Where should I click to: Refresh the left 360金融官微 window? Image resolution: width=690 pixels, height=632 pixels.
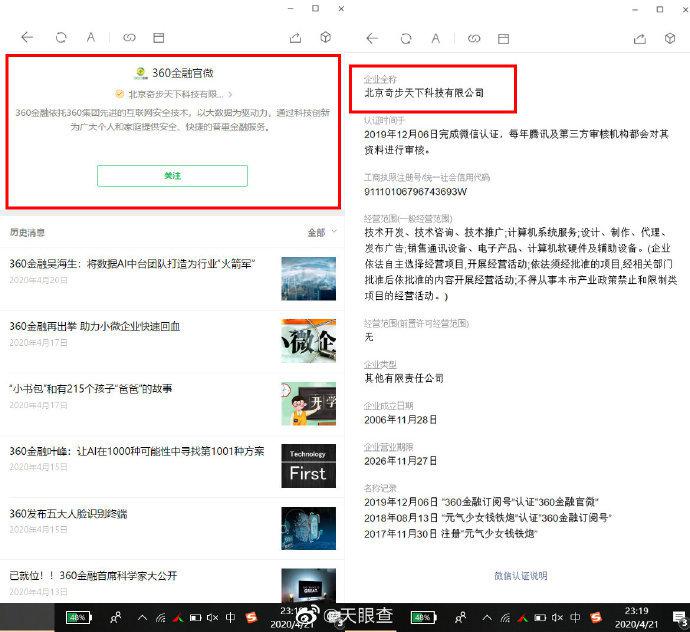click(61, 37)
